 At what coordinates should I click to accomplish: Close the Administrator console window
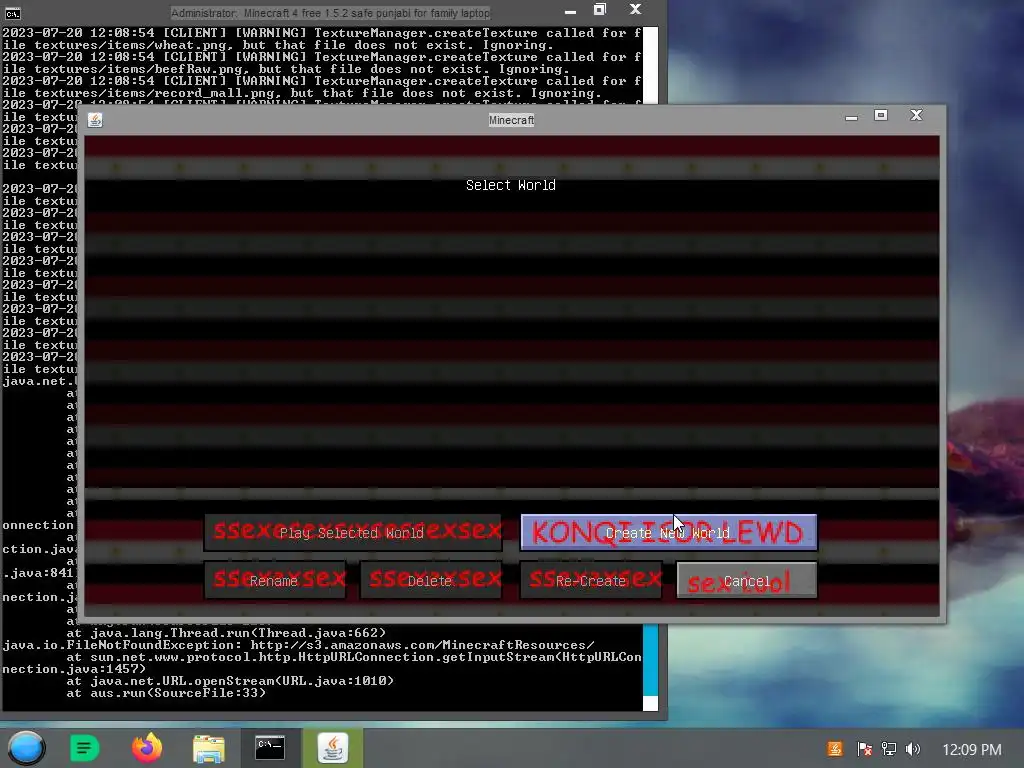pos(635,10)
